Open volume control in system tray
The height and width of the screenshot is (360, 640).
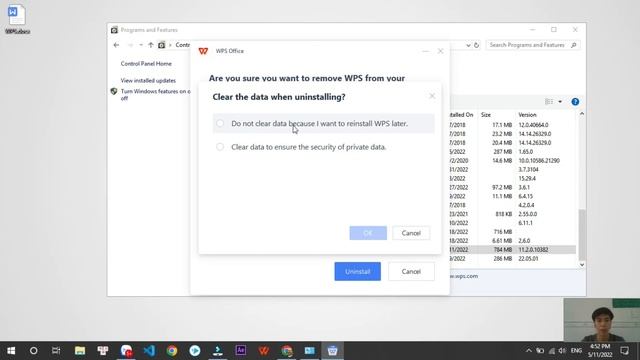click(x=562, y=351)
